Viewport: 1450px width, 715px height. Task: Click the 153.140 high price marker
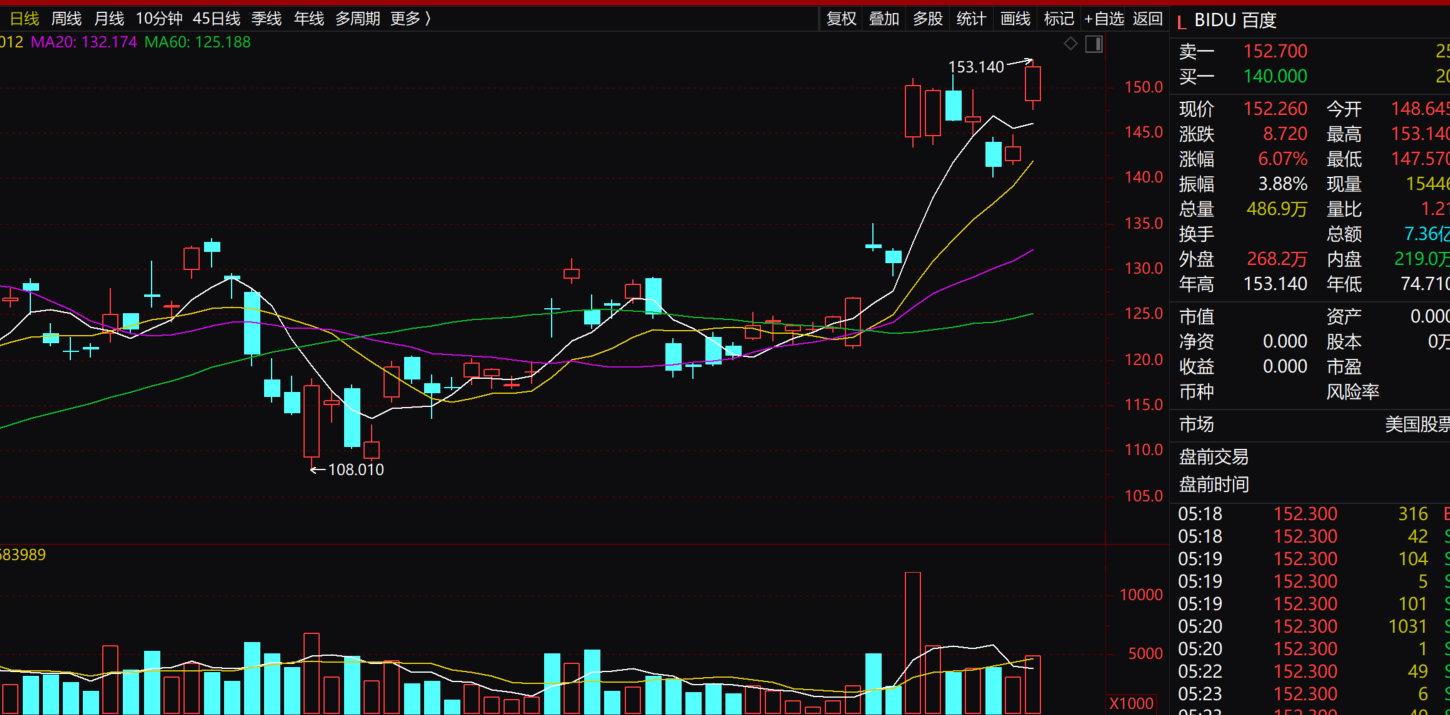(x=975, y=67)
